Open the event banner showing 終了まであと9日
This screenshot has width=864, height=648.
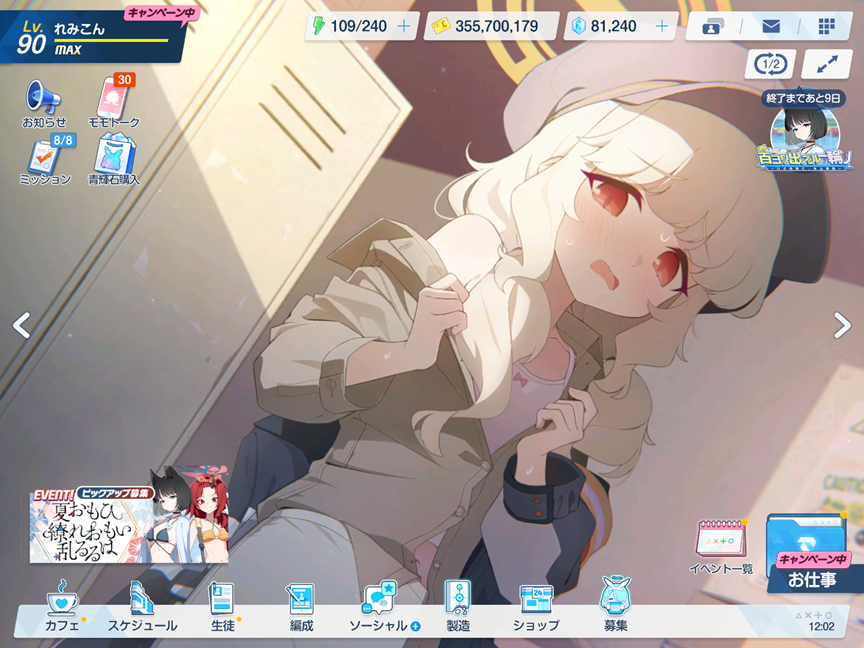pos(805,131)
